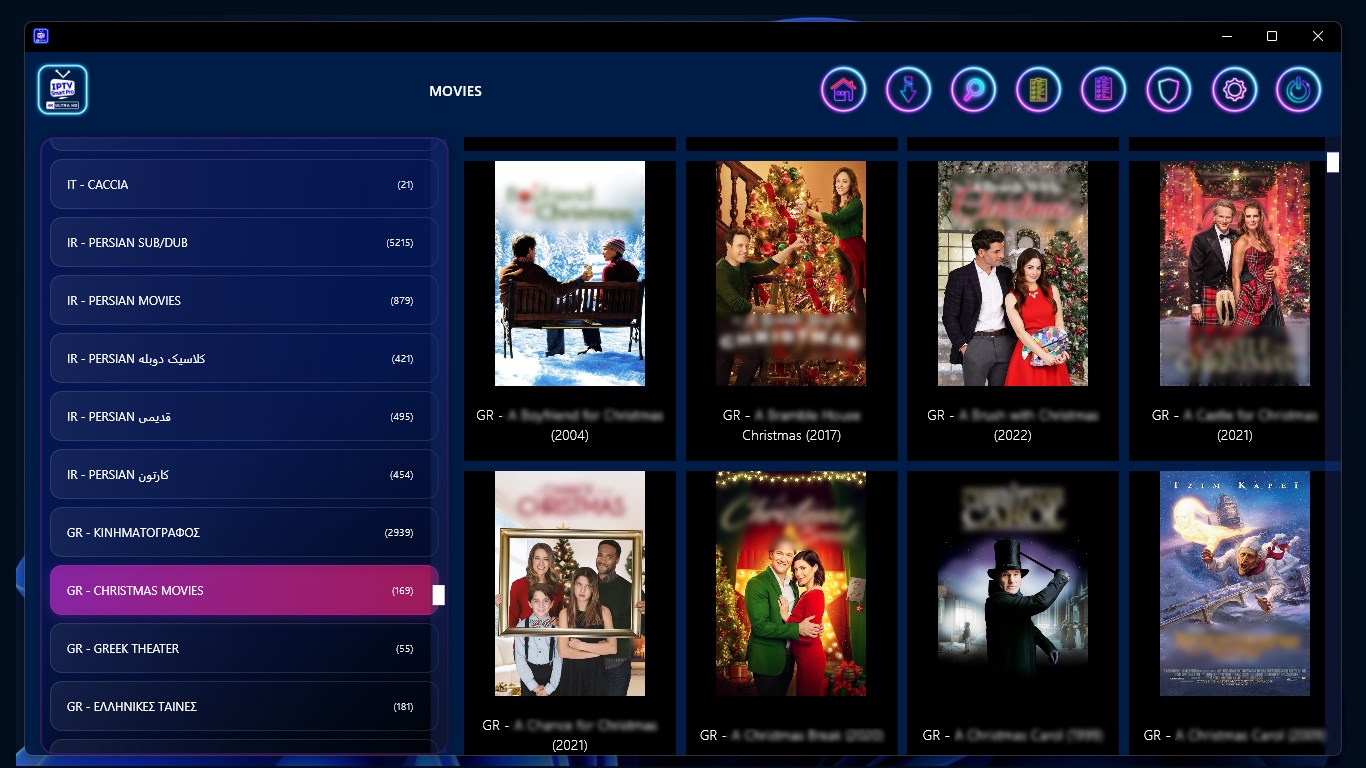This screenshot has height=768, width=1366.
Task: Open the GR - ΚΙΝΗΜΑΤΟΓΡΑΦΟΣ category
Action: 243,532
